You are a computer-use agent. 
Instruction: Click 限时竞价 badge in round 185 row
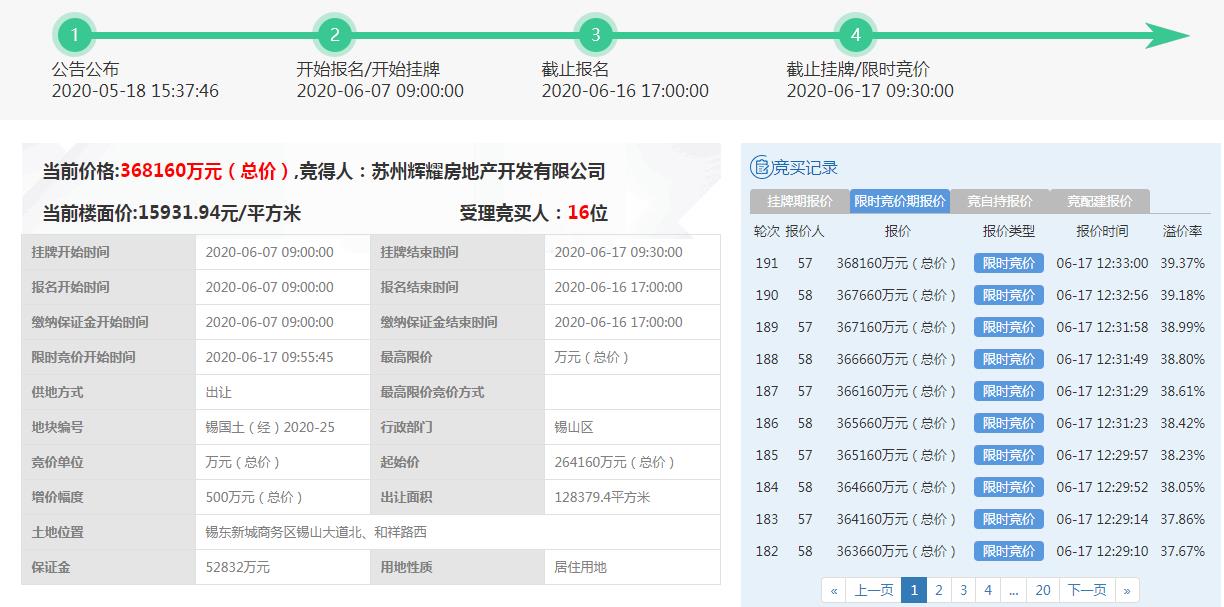1009,456
